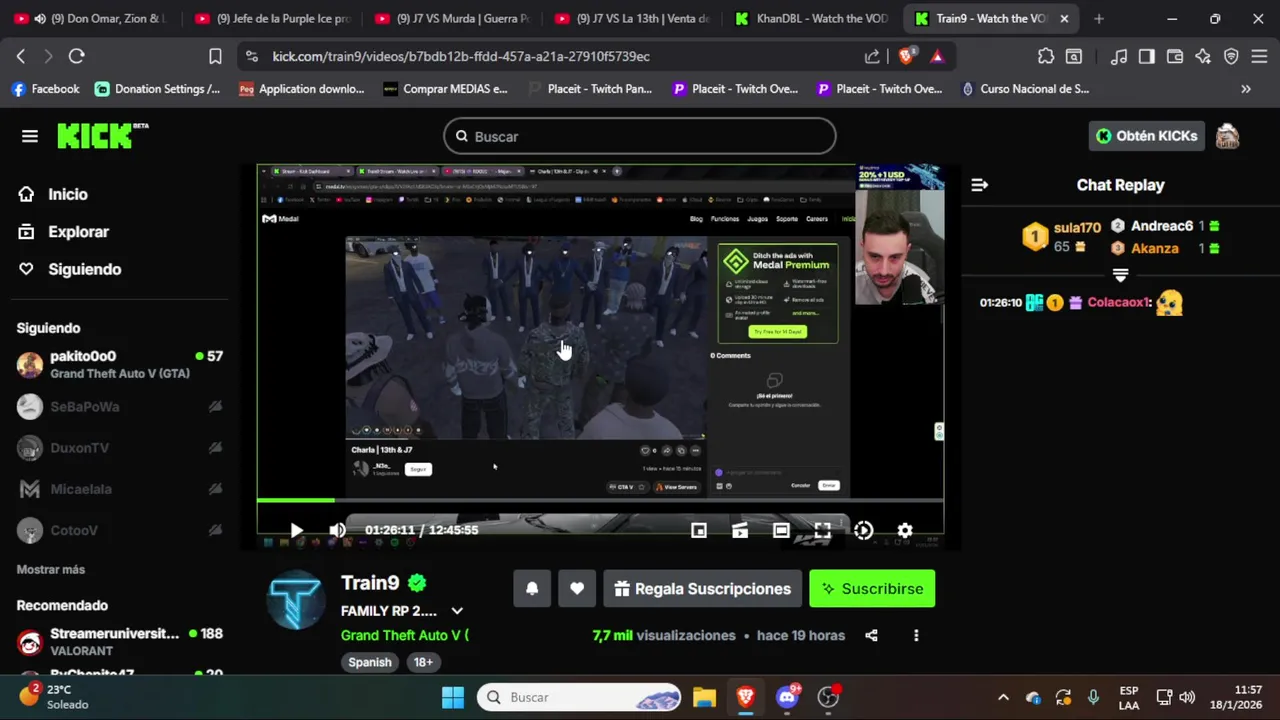Click the 18+ tag

pos(423,662)
